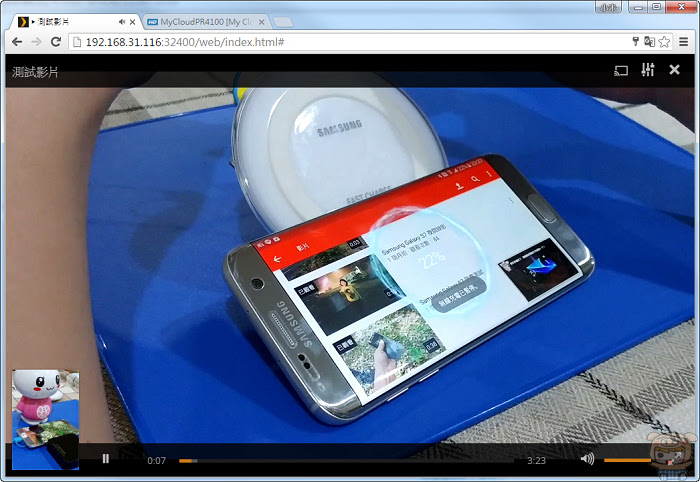Click the total duration 3:23

536,461
